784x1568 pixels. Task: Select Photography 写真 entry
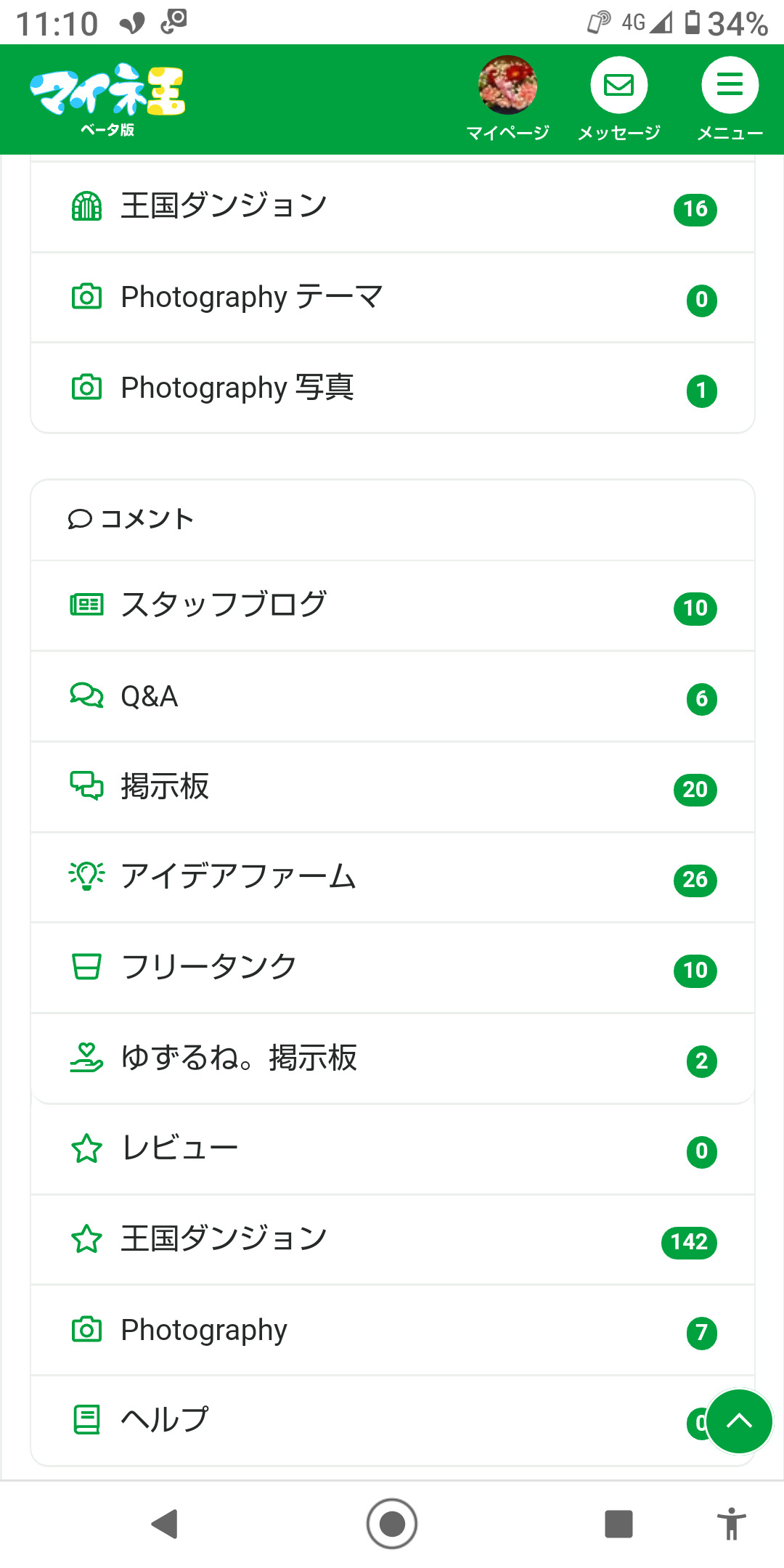click(392, 388)
